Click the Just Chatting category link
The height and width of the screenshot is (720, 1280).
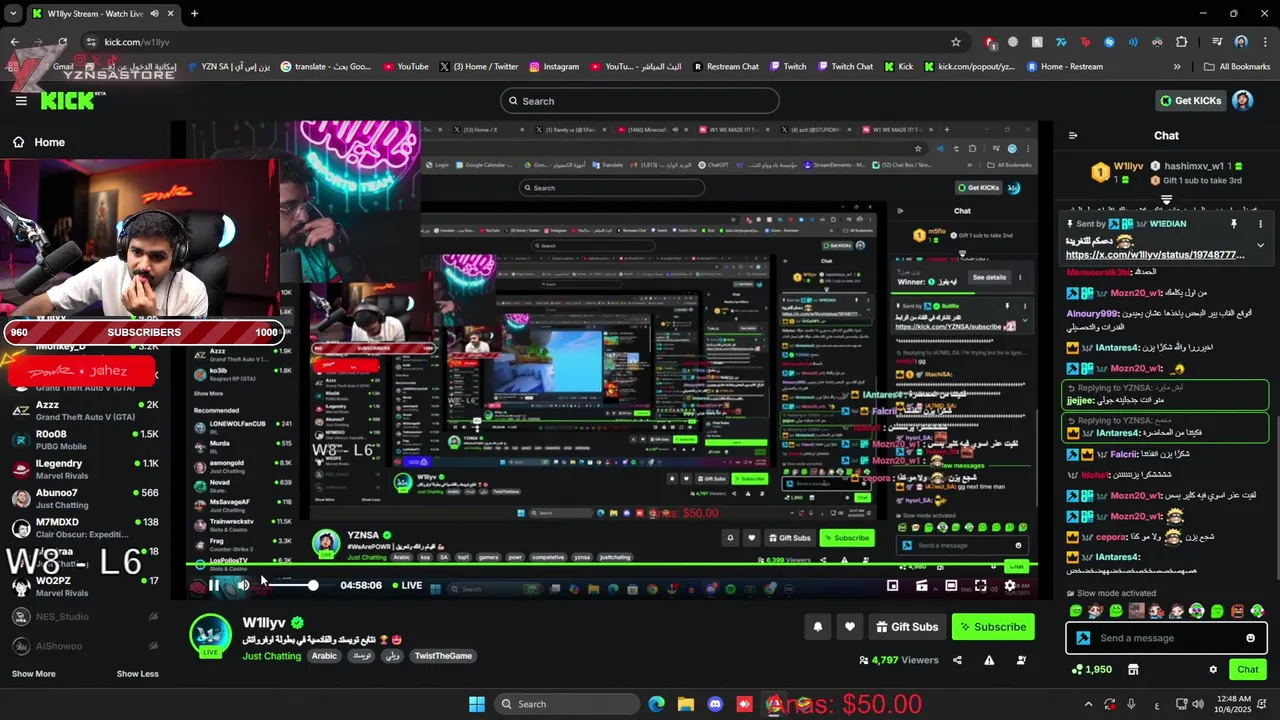tap(271, 656)
